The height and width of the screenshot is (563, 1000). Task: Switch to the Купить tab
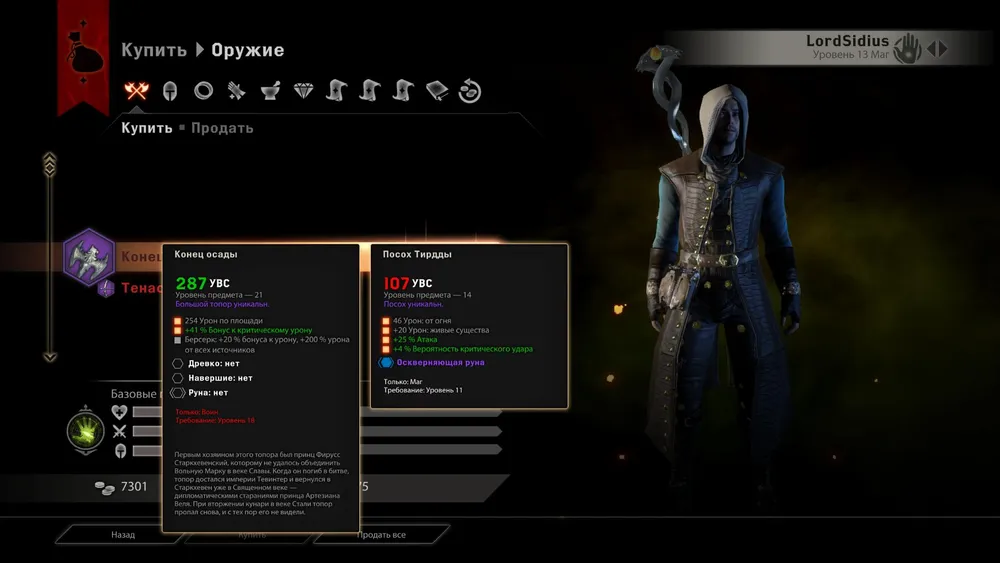(147, 128)
